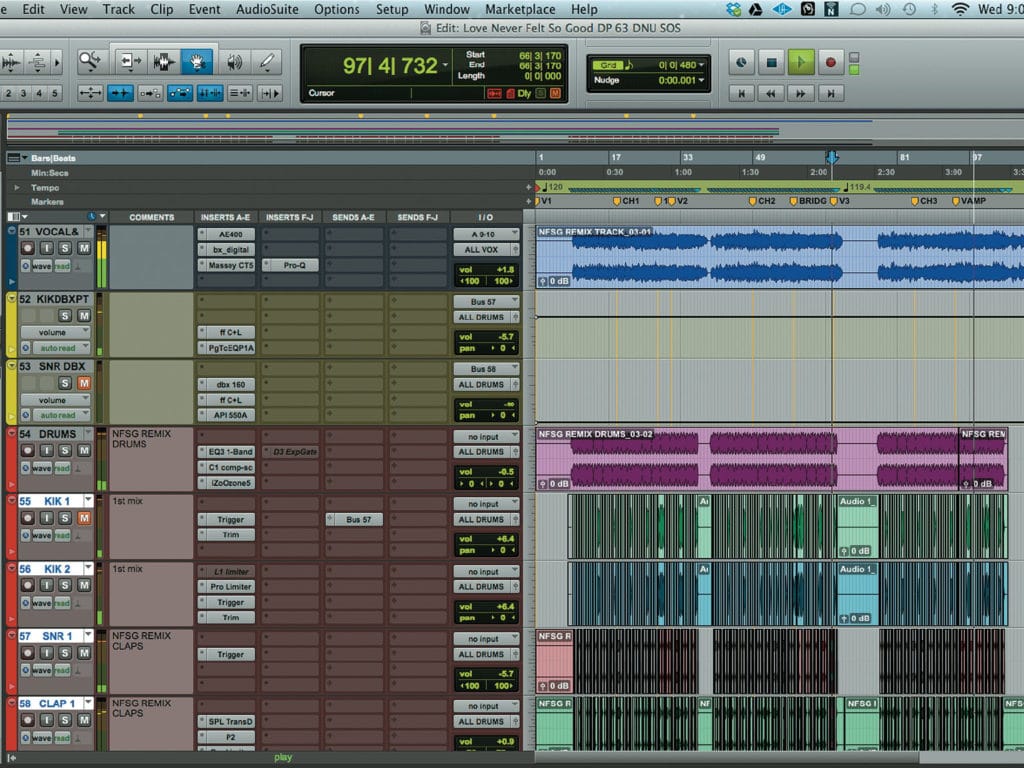This screenshot has height=768, width=1024.
Task: Click the Zoom Toggle icon
Action: coord(90,93)
